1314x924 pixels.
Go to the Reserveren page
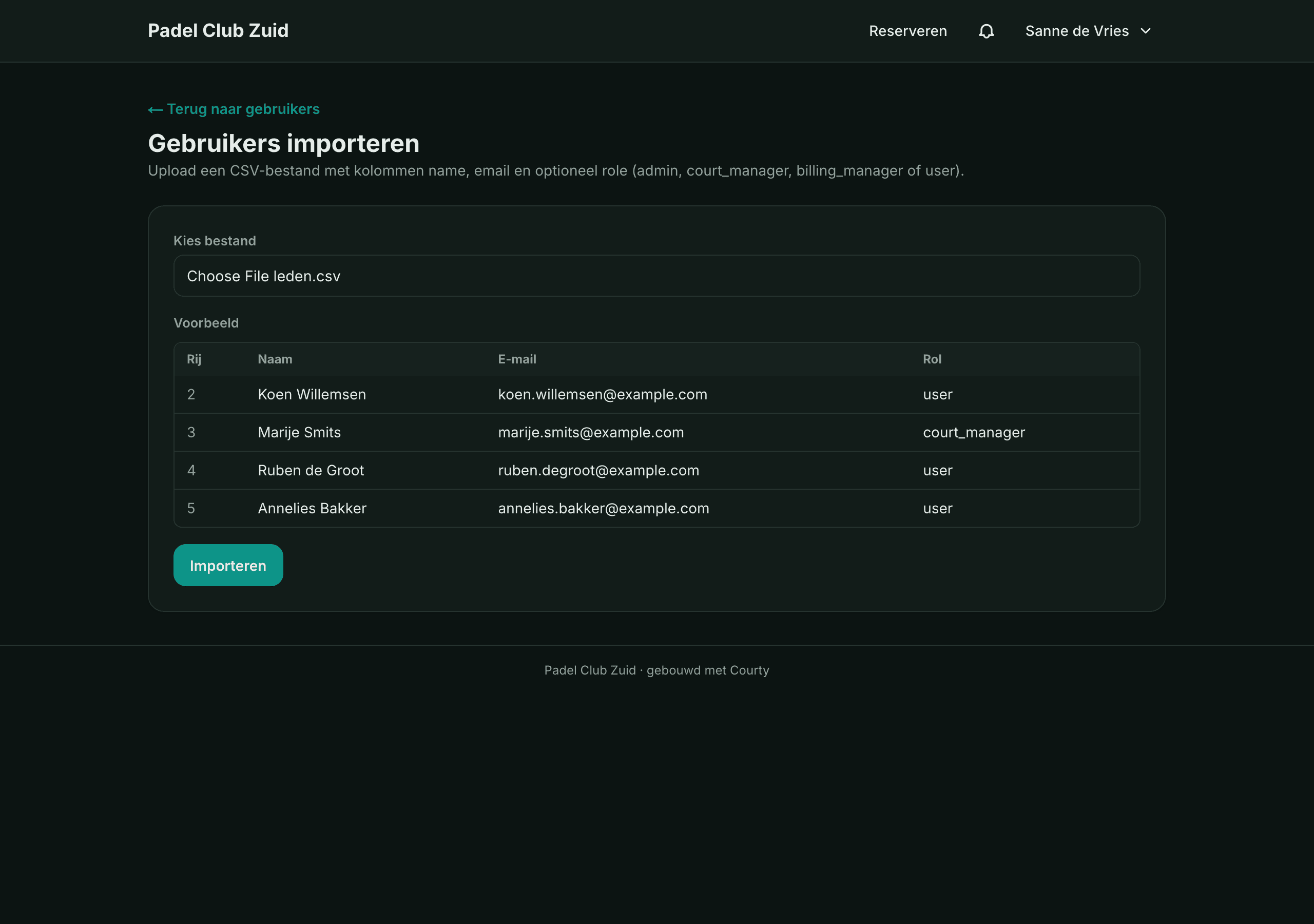point(907,31)
